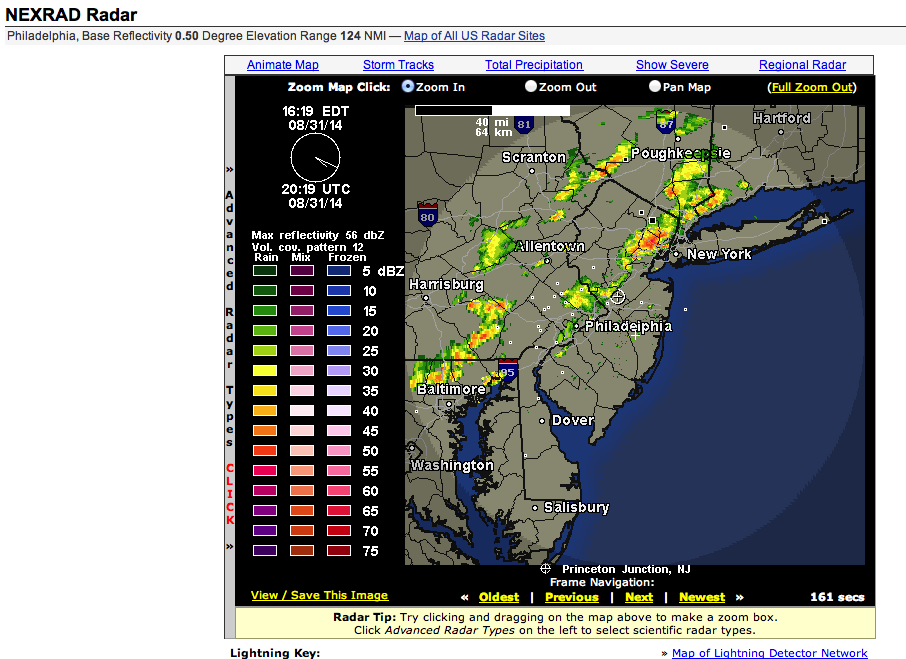Click the Harrisburg label on the map
The height and width of the screenshot is (659, 906).
pos(446,284)
